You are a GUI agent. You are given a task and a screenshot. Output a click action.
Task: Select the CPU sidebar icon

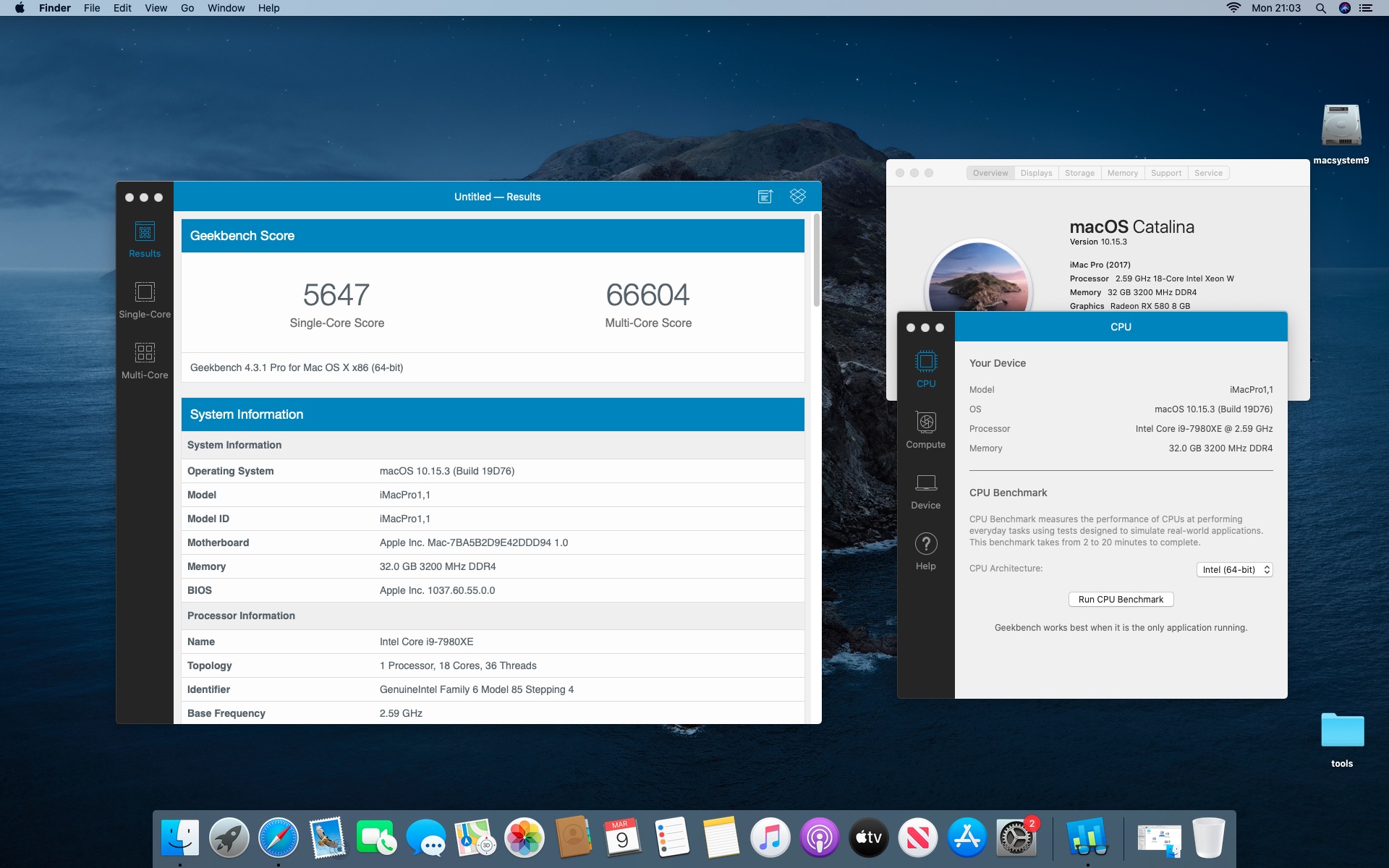pyautogui.click(x=925, y=369)
